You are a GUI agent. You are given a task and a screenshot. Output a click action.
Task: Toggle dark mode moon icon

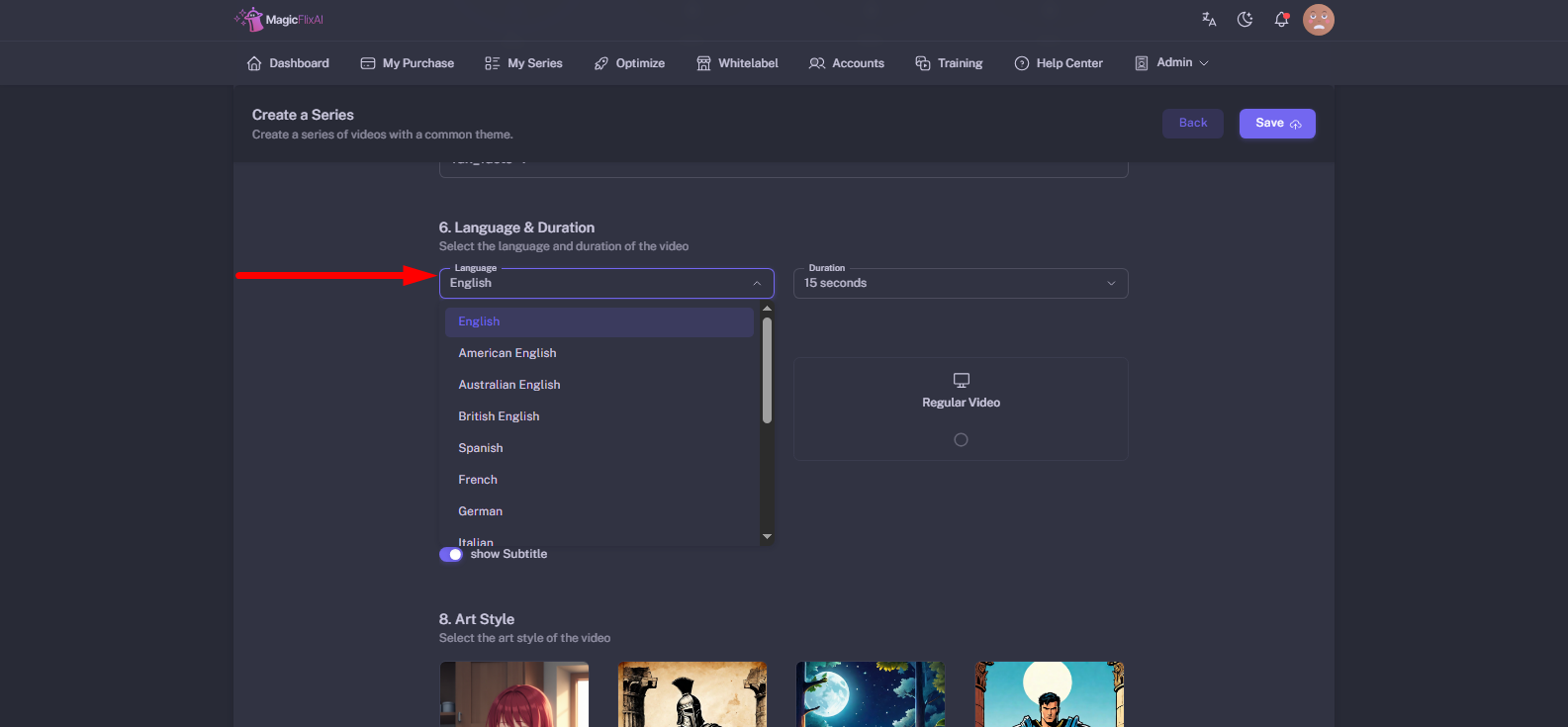(1245, 19)
